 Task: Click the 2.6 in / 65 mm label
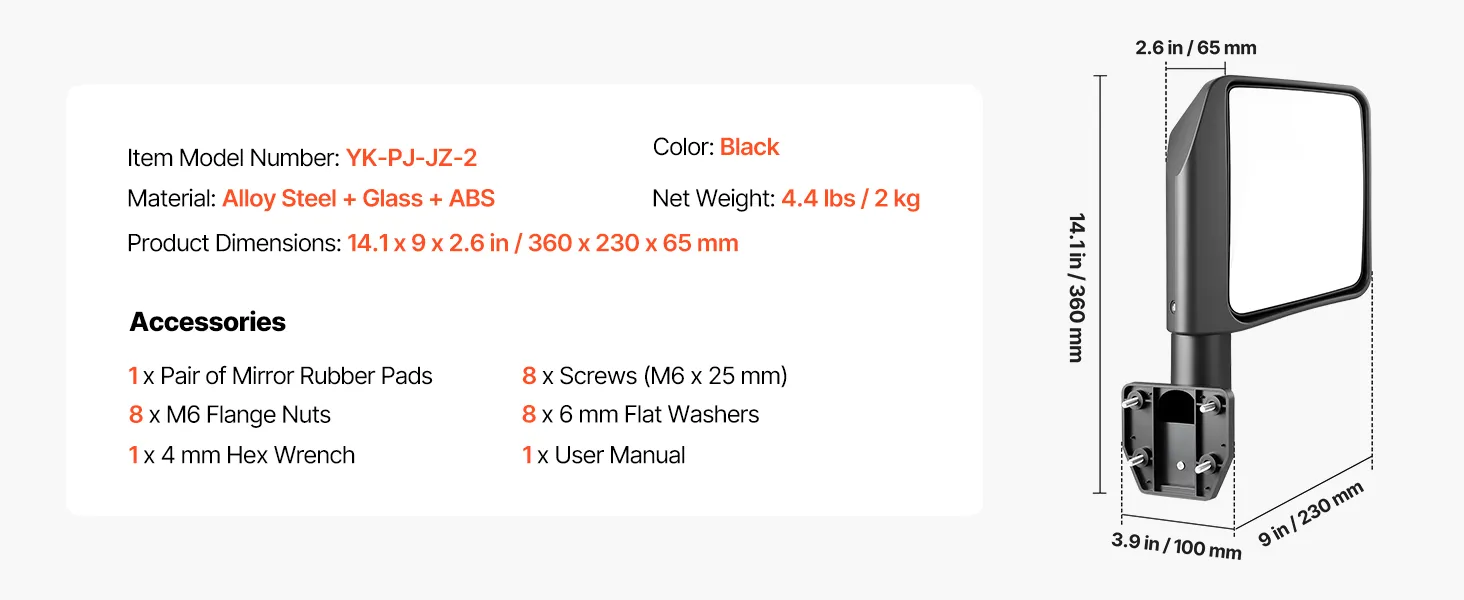point(1195,48)
